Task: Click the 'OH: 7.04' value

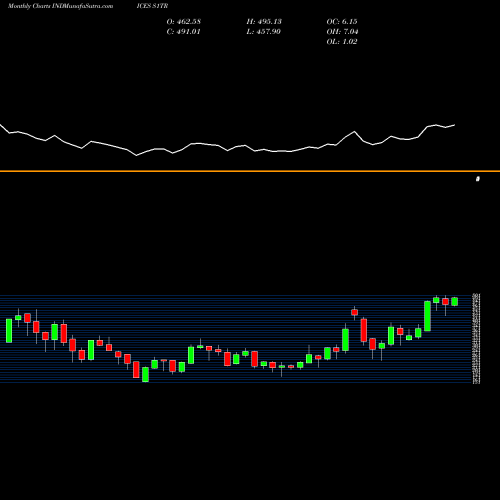Action: 342,31
